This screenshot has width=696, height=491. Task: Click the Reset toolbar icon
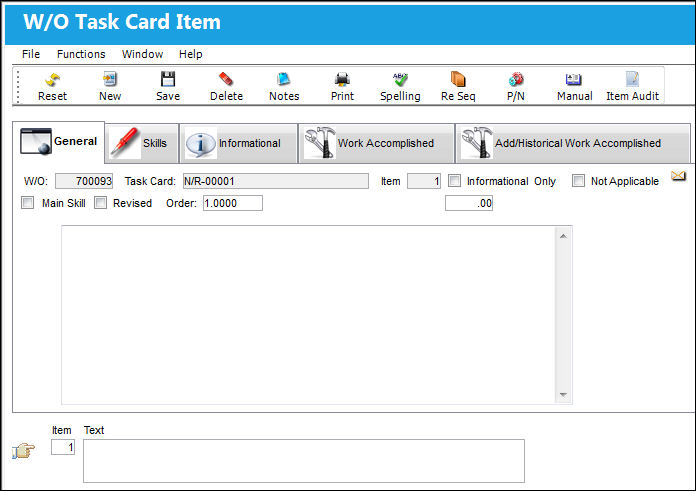pos(52,87)
